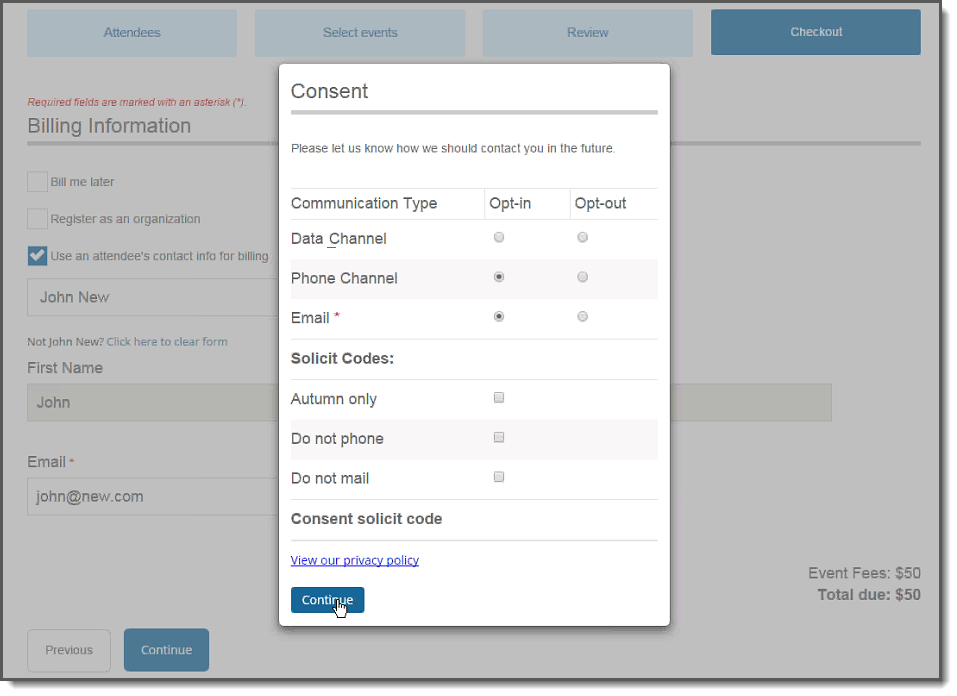Screen dimensions: 957x696
Task: Select Opt-out for Email
Action: click(x=582, y=317)
